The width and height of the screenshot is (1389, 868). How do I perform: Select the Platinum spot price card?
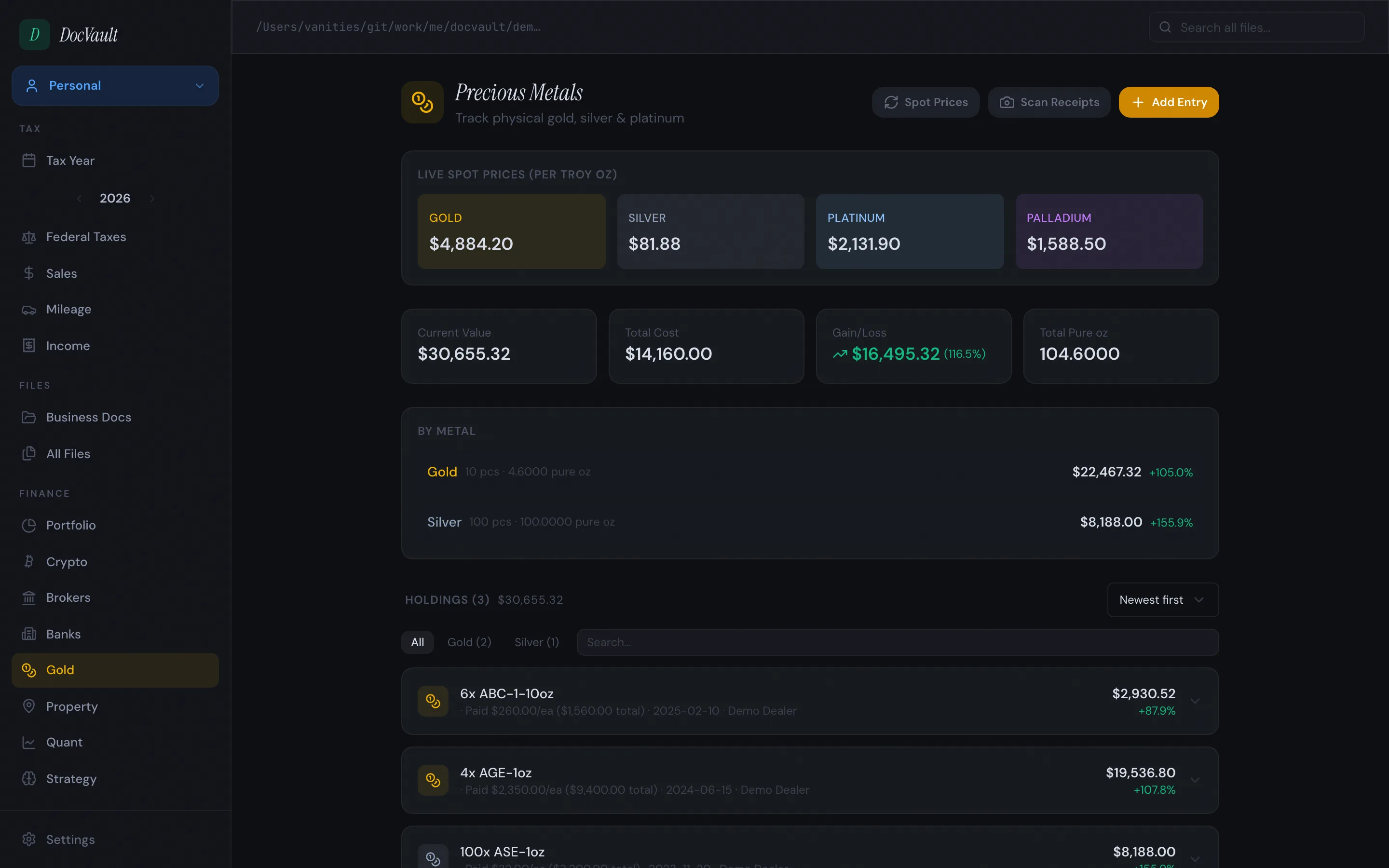[910, 231]
